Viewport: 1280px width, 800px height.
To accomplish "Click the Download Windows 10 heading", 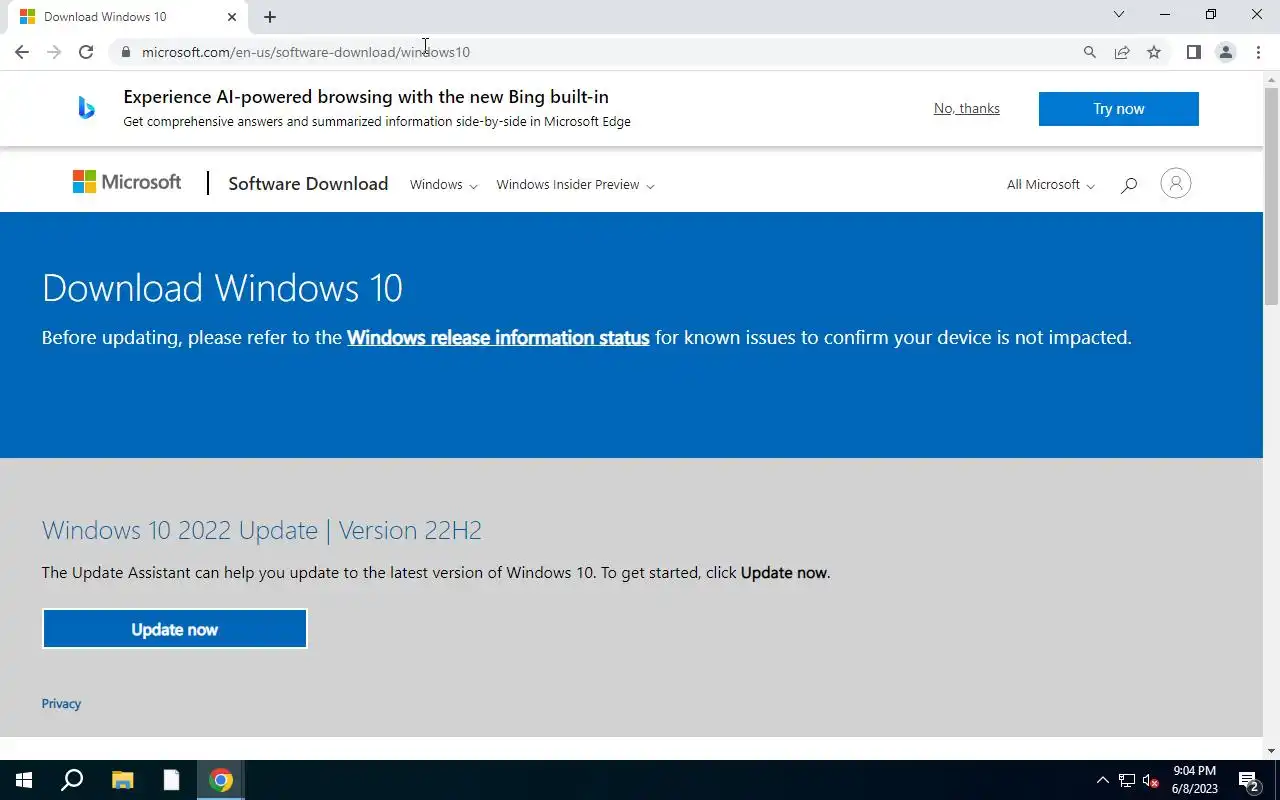I will point(222,288).
